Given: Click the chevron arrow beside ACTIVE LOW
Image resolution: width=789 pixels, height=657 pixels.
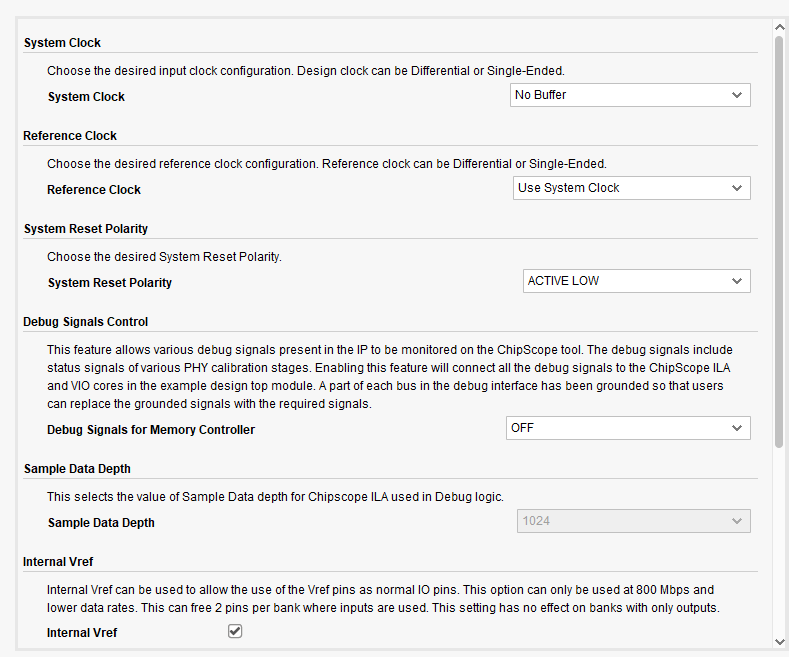Looking at the screenshot, I should (x=737, y=281).
